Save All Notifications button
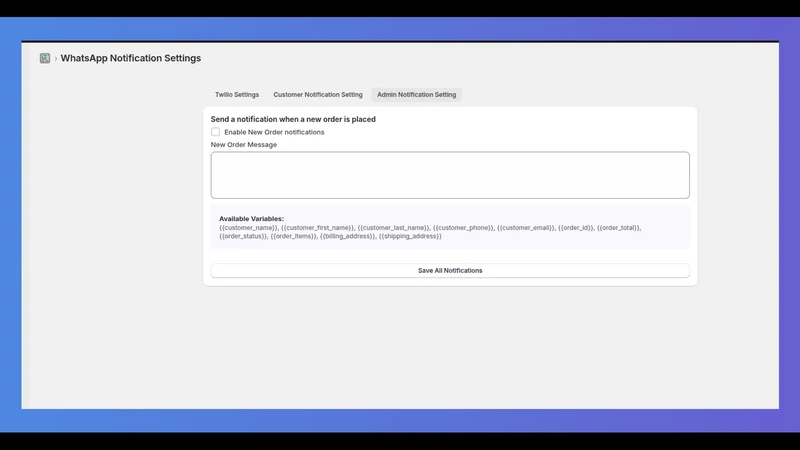 click(x=450, y=270)
